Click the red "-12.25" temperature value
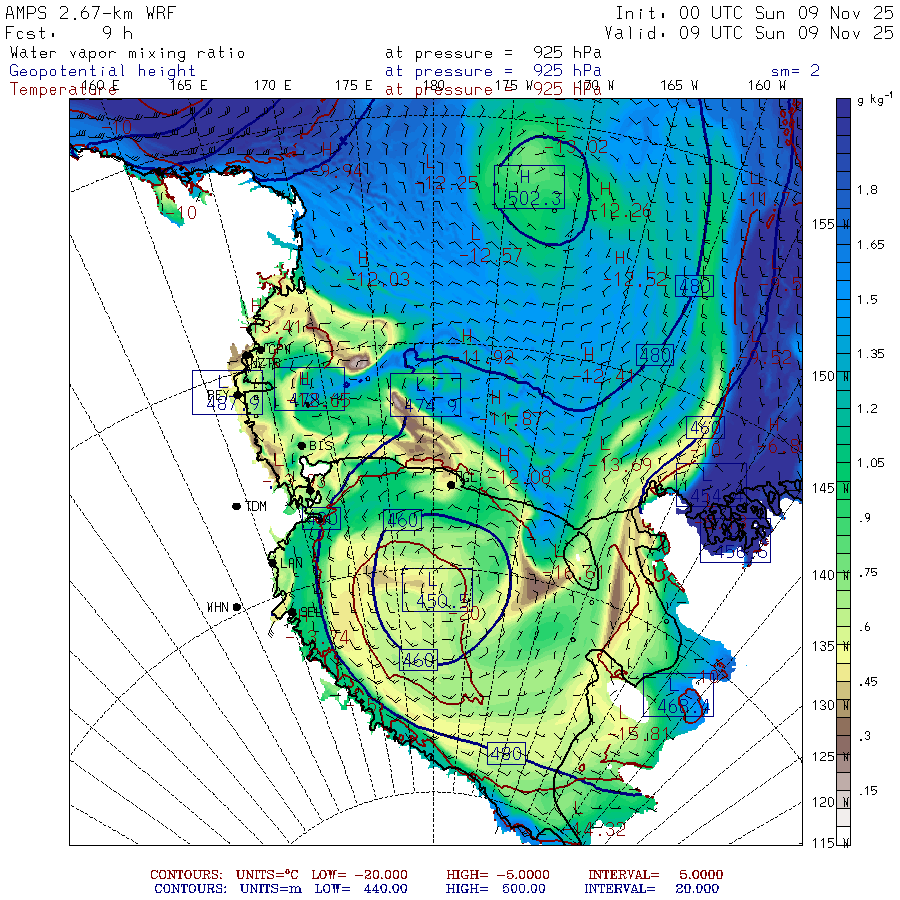 click(447, 183)
